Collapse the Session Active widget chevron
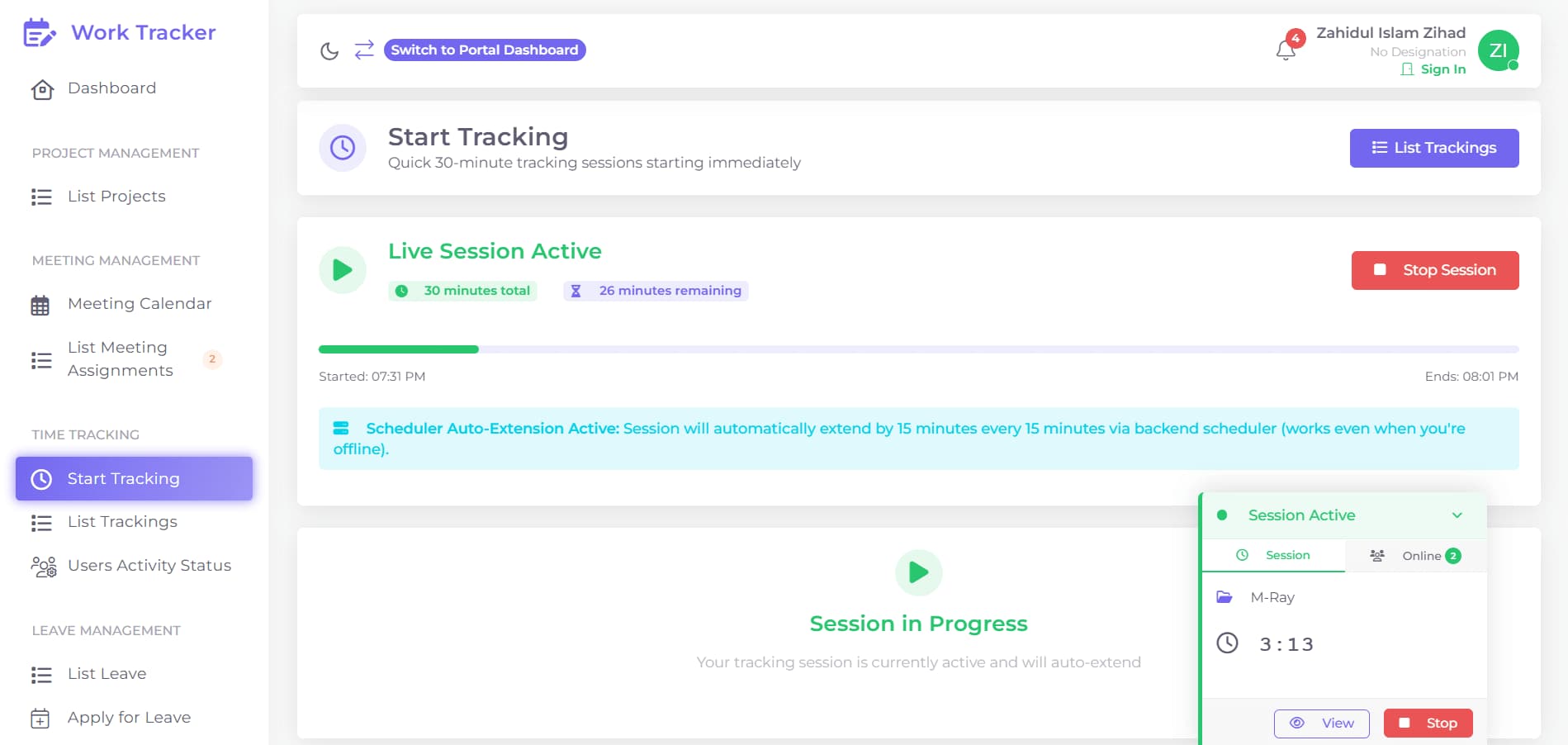The image size is (1568, 745). click(x=1457, y=515)
